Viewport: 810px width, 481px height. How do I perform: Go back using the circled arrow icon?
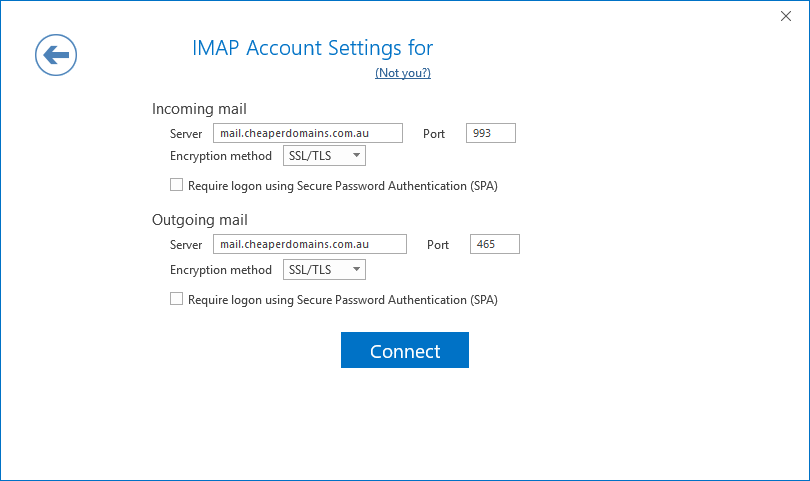[56, 55]
